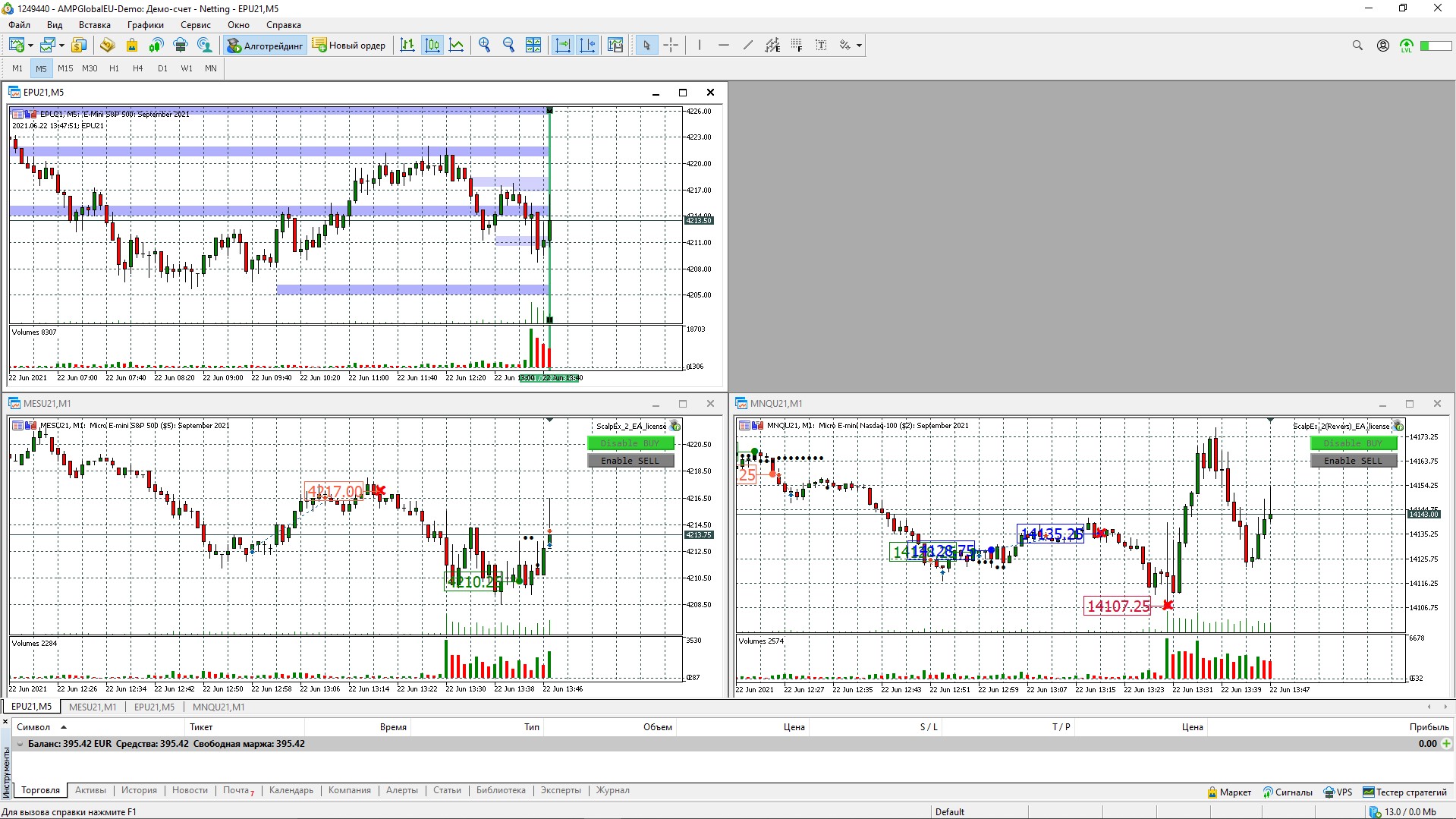
Task: Open the Сервис menu
Action: coord(196,25)
